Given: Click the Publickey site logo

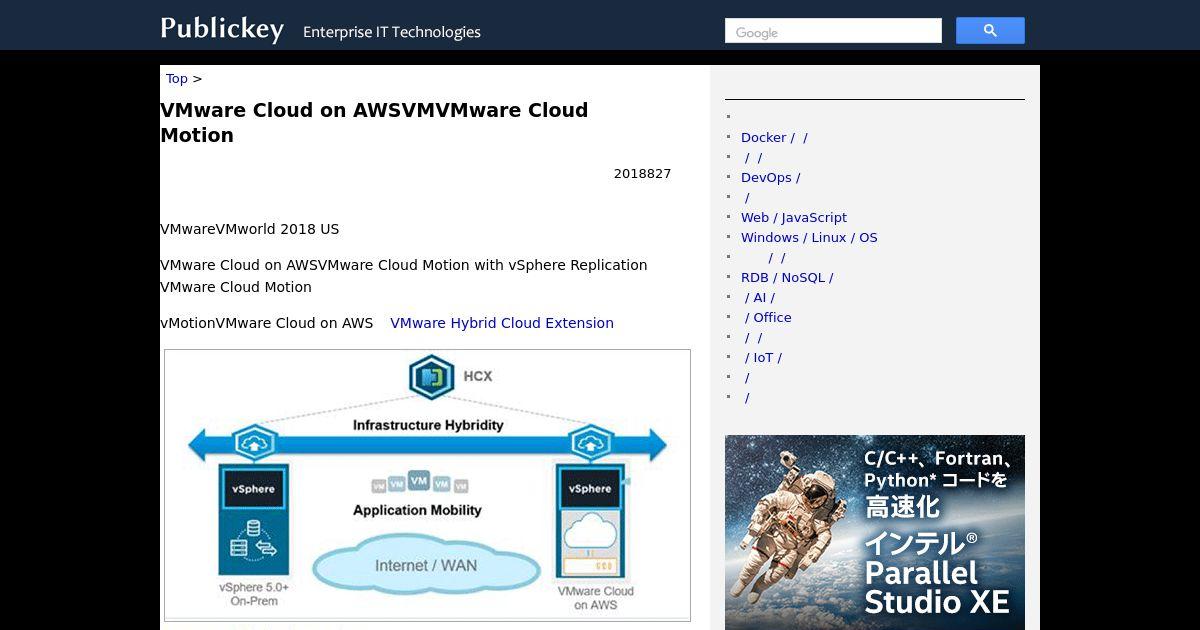Looking at the screenshot, I should click(x=222, y=29).
